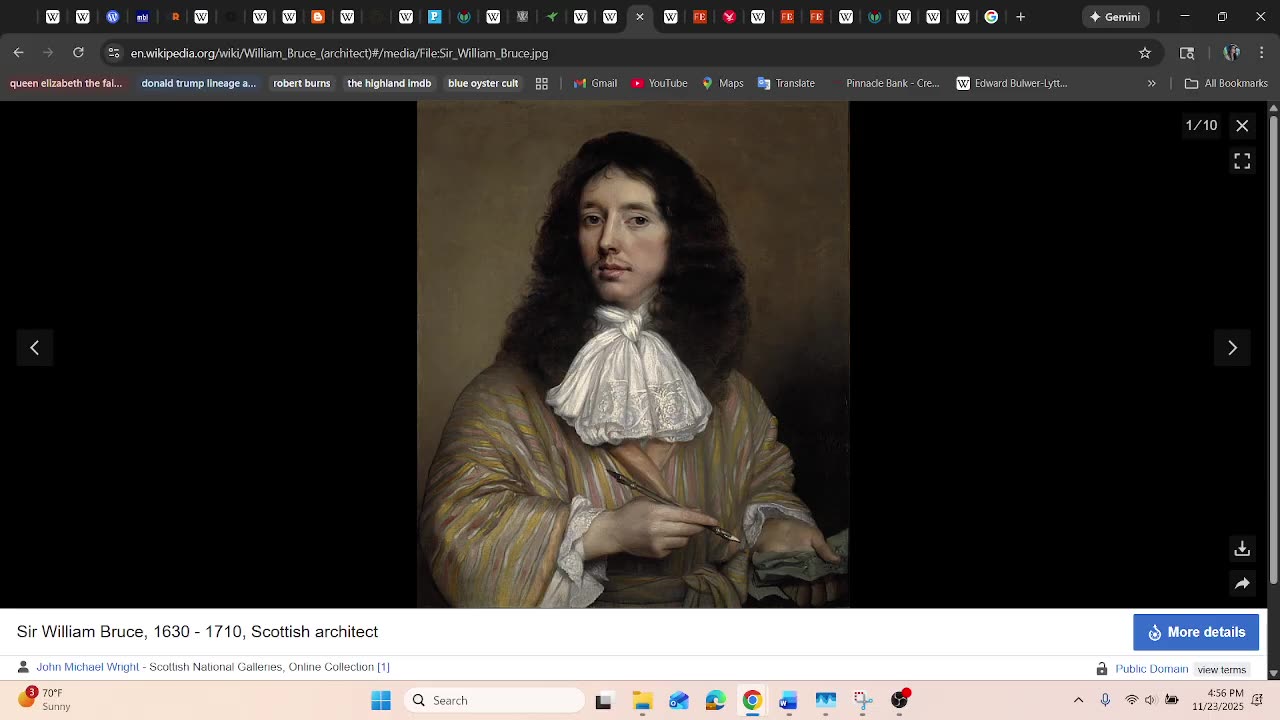Click the view terms button
Screen dimensions: 1280x720
pos(1222,670)
